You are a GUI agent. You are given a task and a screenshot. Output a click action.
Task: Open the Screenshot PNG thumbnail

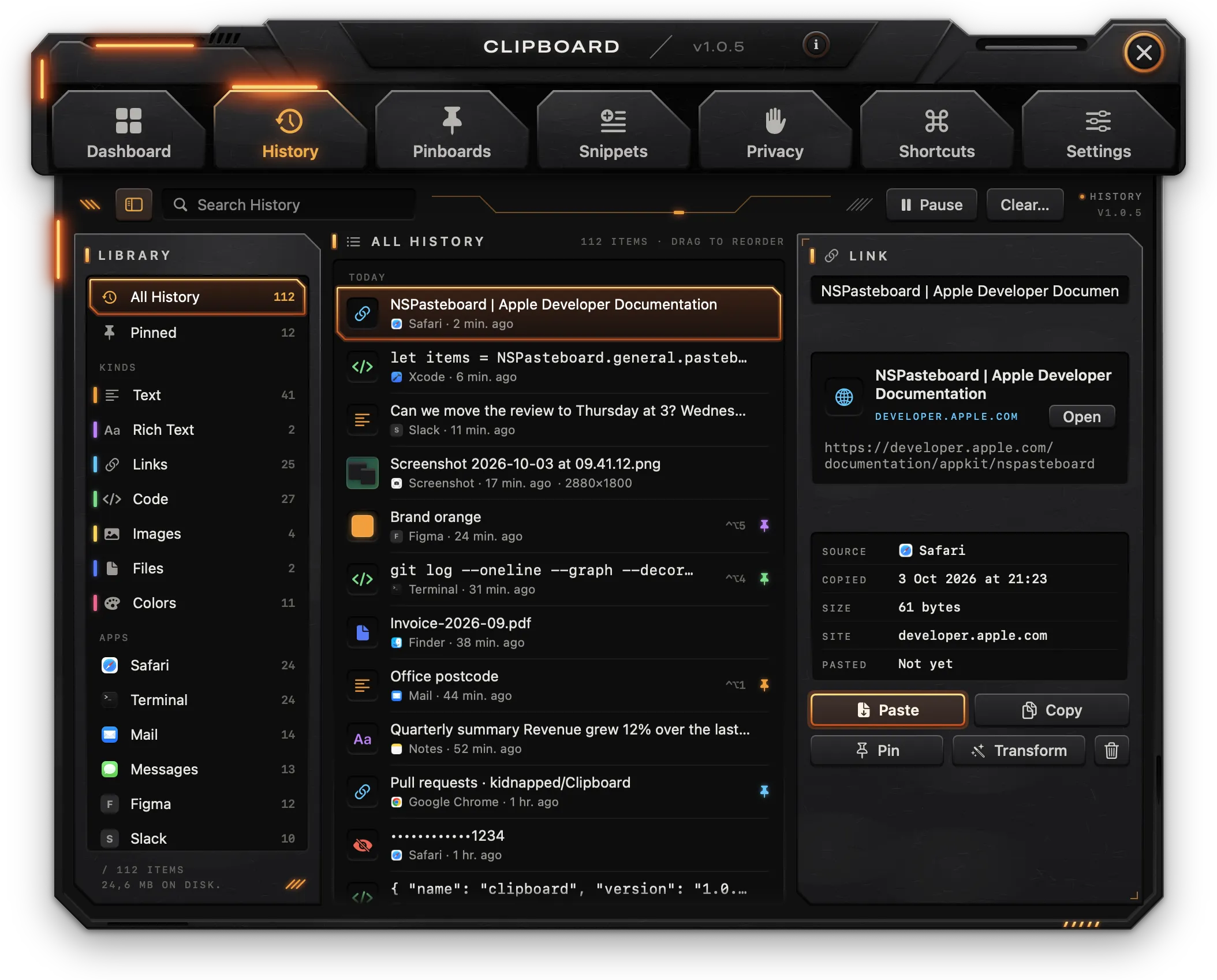click(x=363, y=473)
